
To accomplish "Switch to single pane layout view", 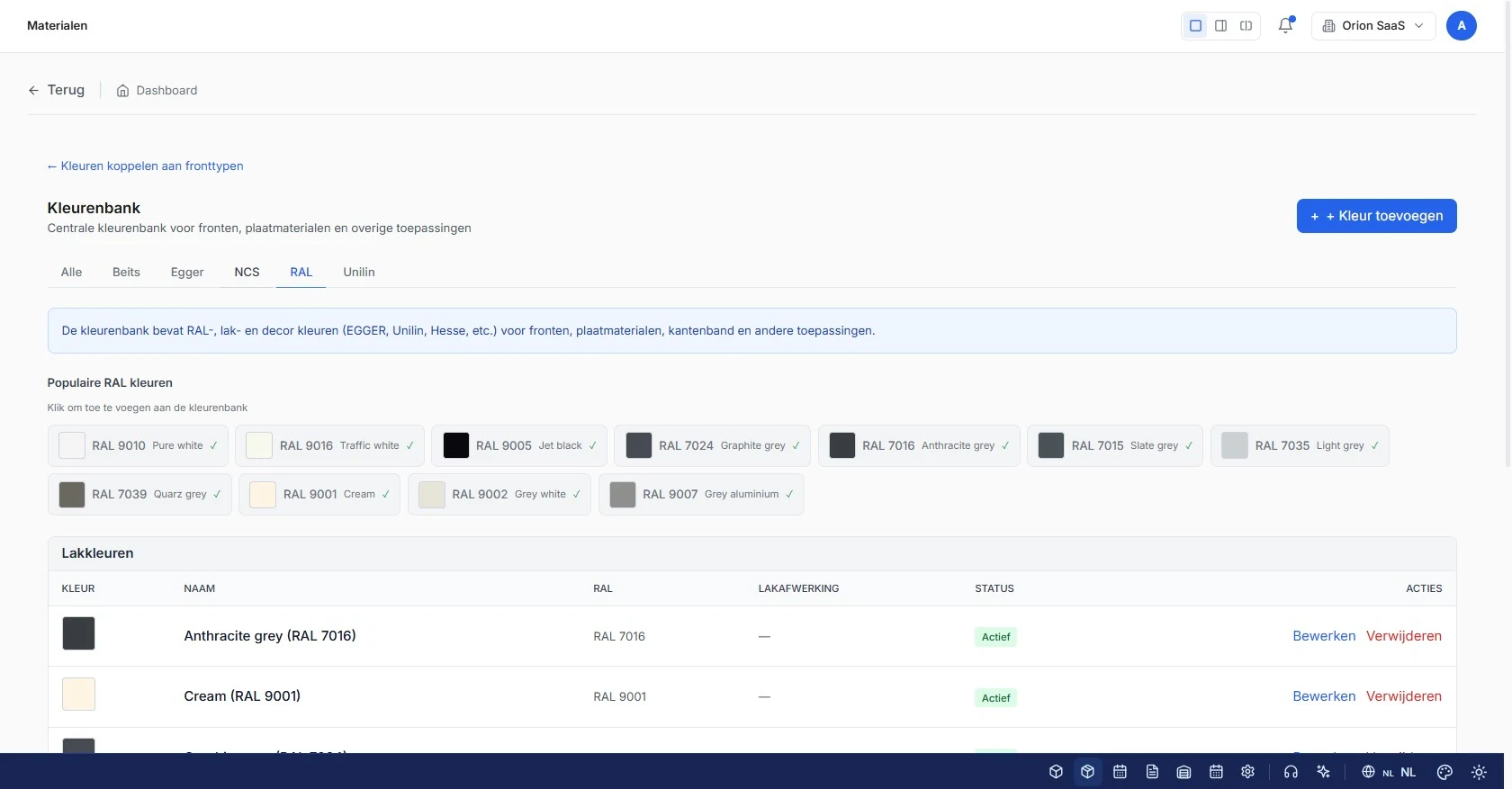I will point(1195,25).
